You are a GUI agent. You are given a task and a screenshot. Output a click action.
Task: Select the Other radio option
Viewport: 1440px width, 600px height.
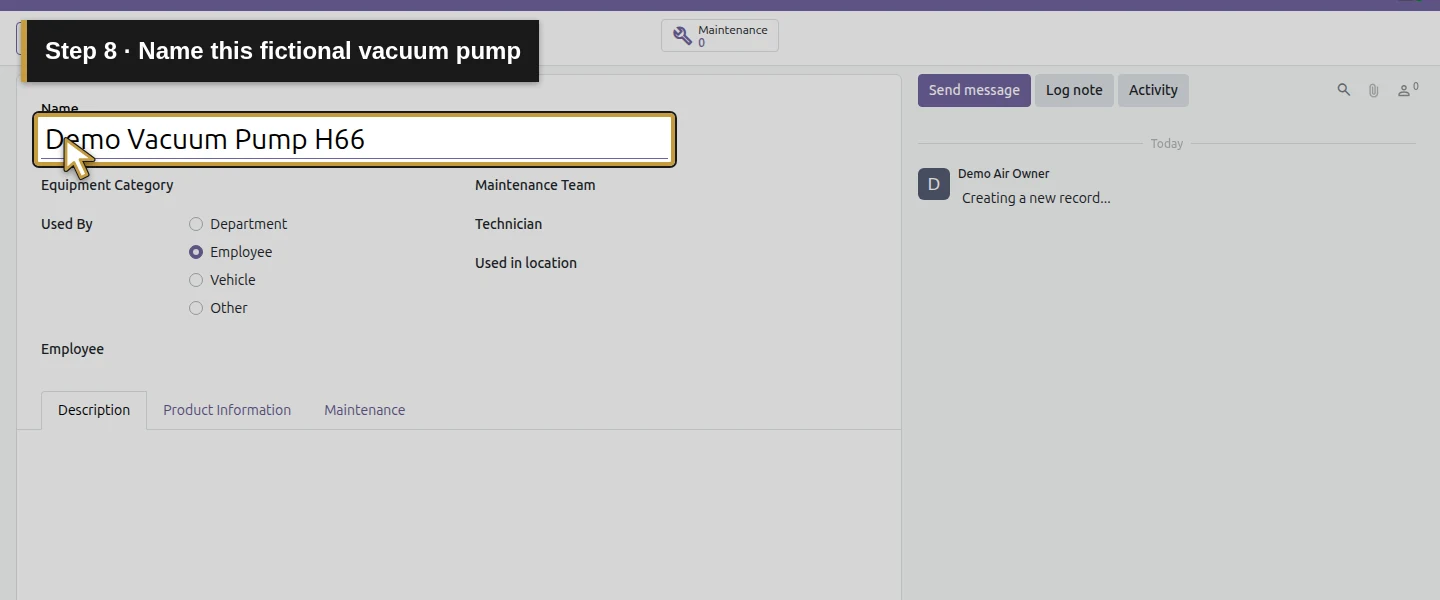[196, 308]
